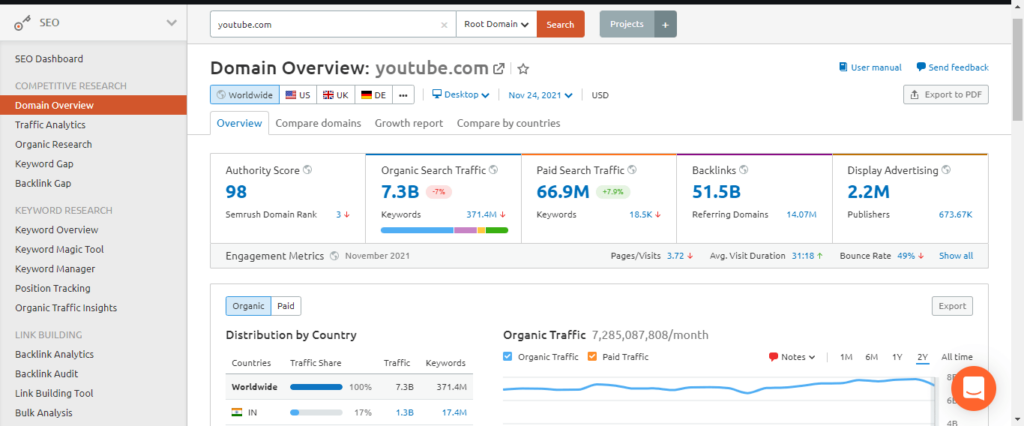The image size is (1024, 426).
Task: Click the orange Search button
Action: (560, 24)
